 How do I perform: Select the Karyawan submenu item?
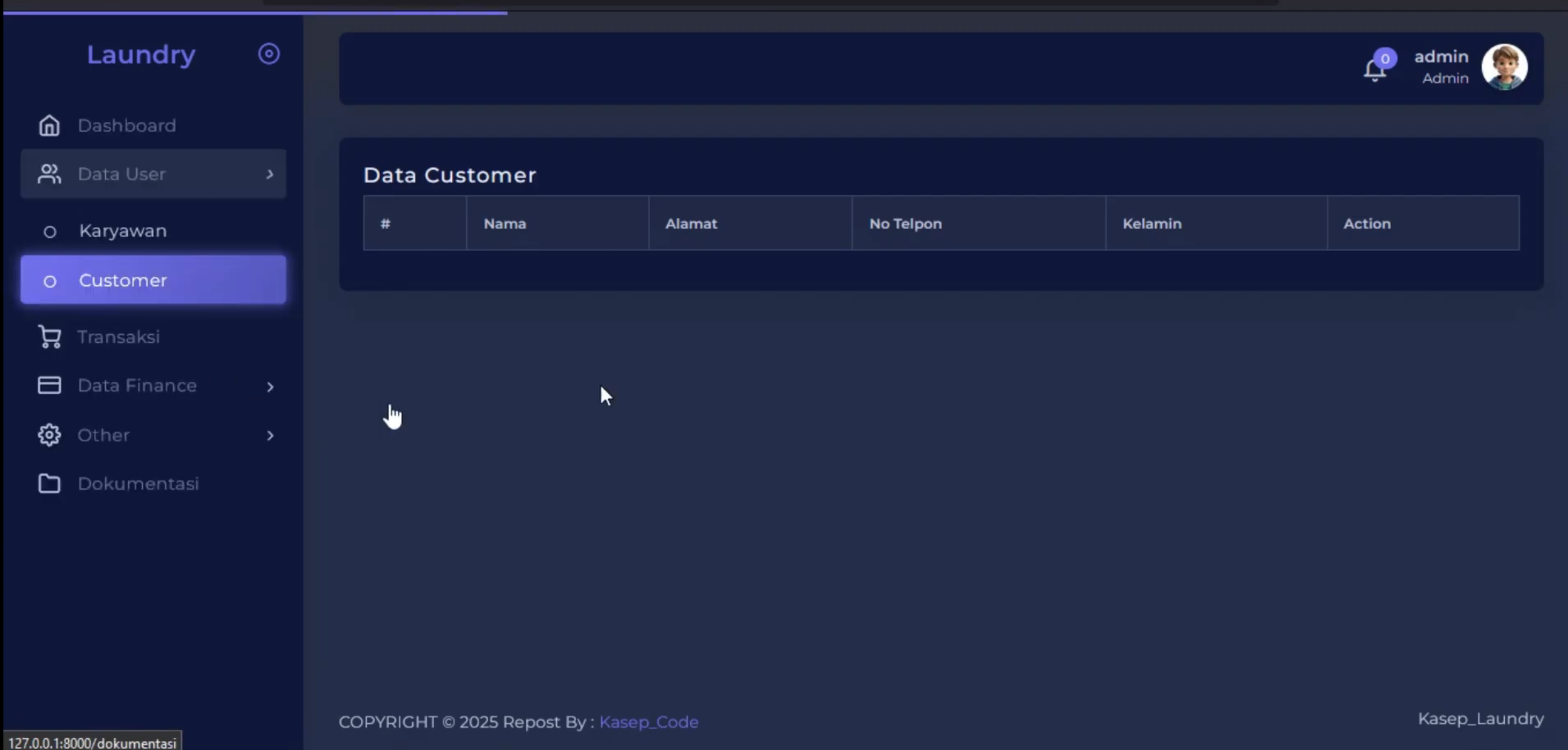tap(153, 231)
